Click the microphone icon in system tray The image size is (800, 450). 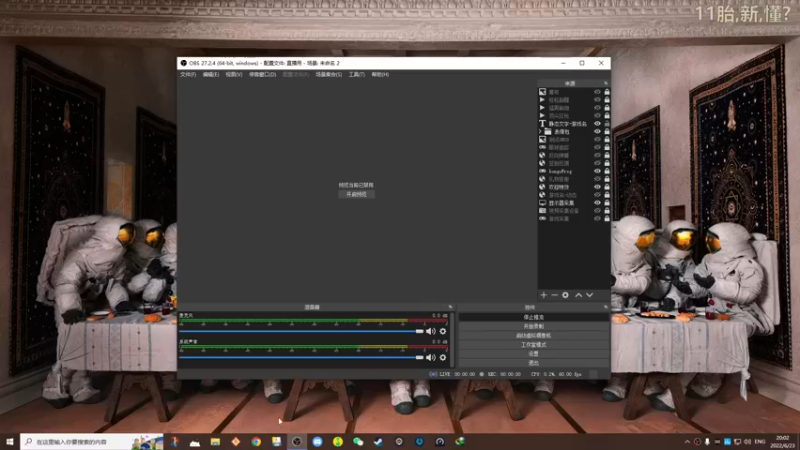pyautogui.click(x=707, y=442)
